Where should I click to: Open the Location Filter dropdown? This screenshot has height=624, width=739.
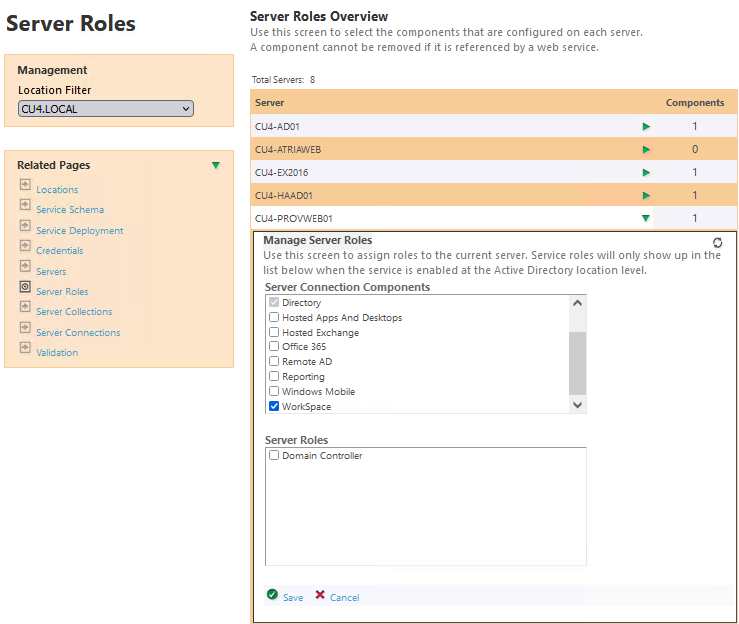coord(105,109)
